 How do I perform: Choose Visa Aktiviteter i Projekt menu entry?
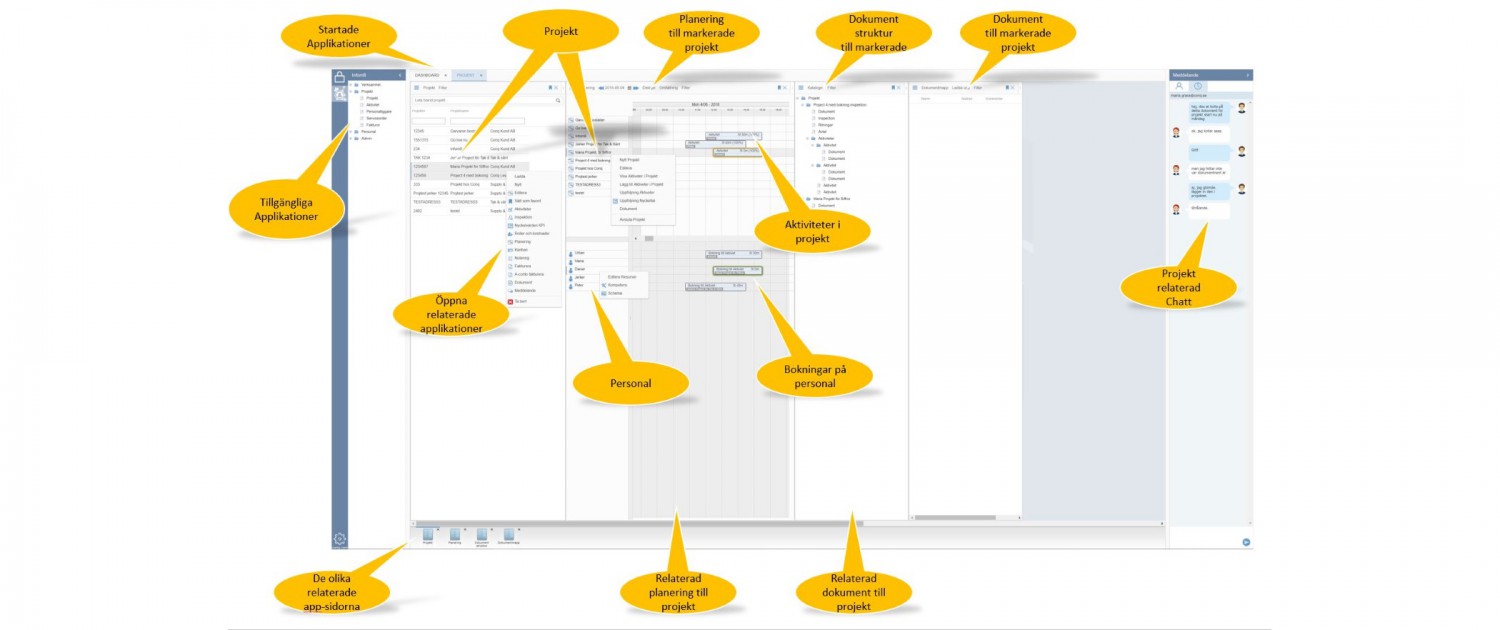pos(639,176)
